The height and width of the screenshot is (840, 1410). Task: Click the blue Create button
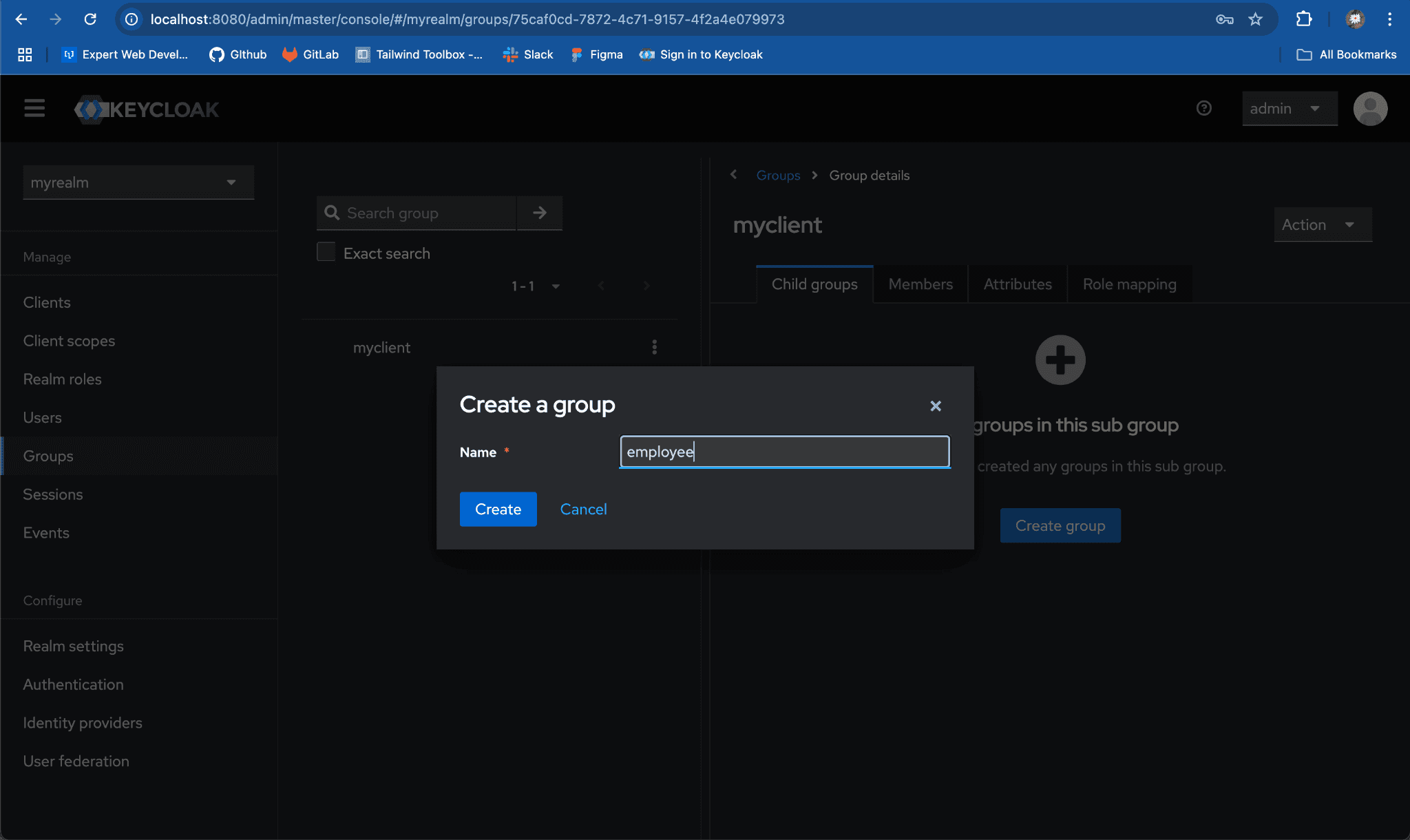498,509
